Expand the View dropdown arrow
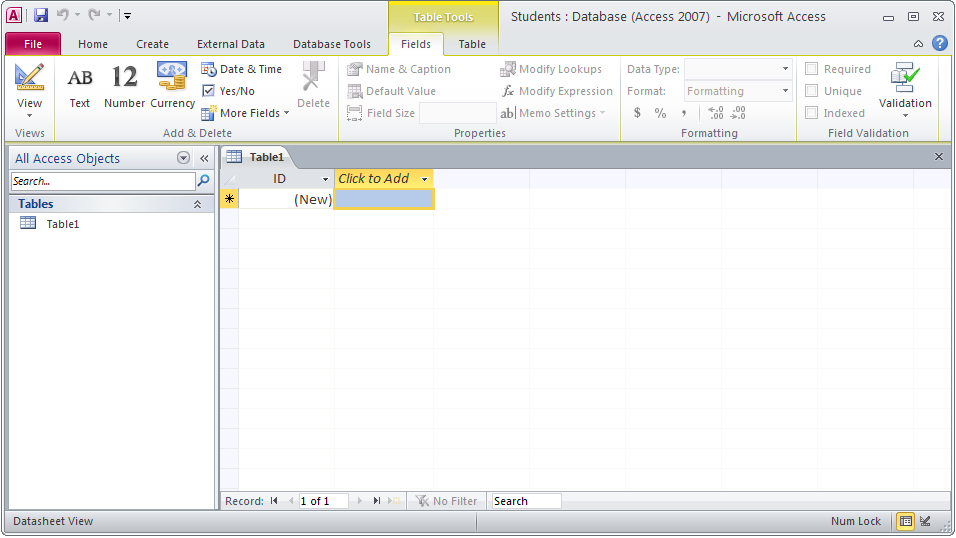The height and width of the screenshot is (538, 956). [29, 115]
